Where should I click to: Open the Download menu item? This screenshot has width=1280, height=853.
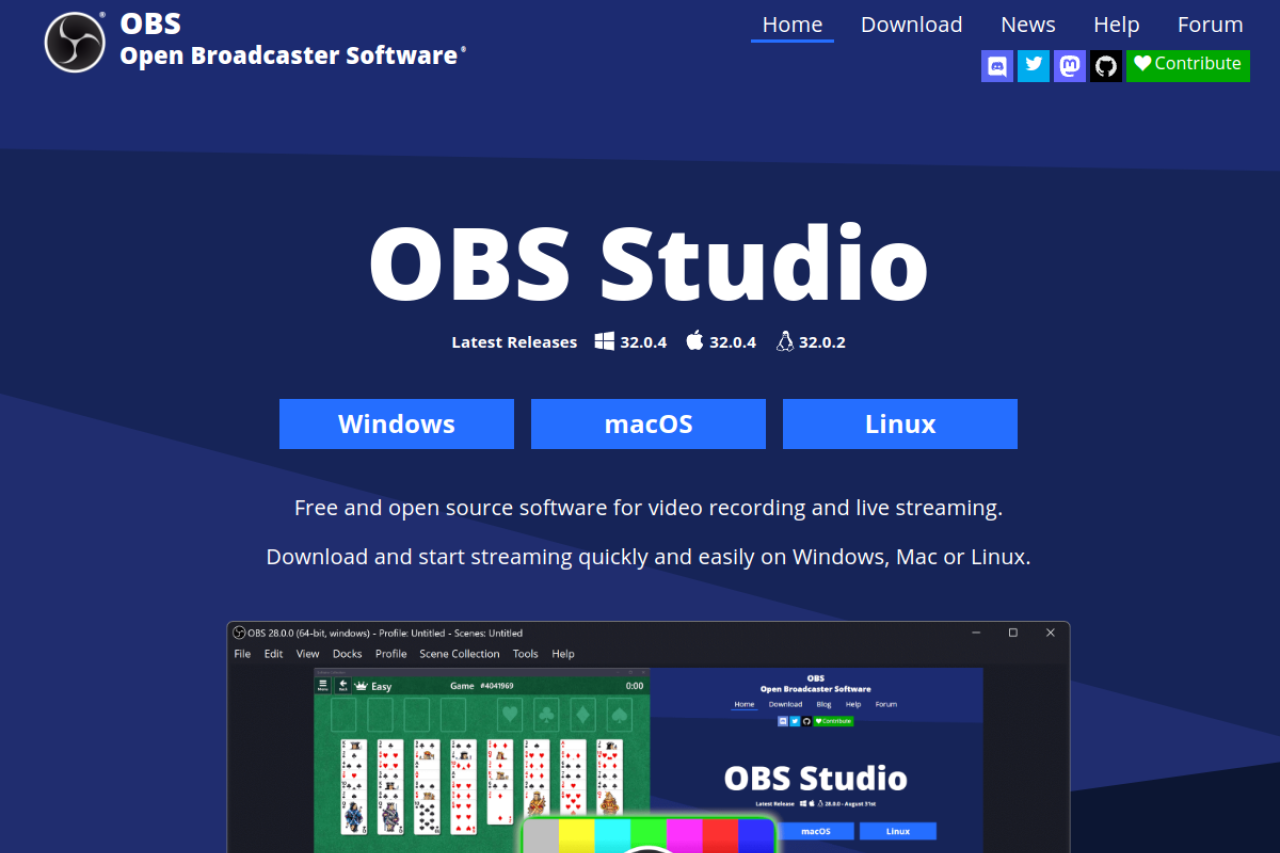[911, 24]
